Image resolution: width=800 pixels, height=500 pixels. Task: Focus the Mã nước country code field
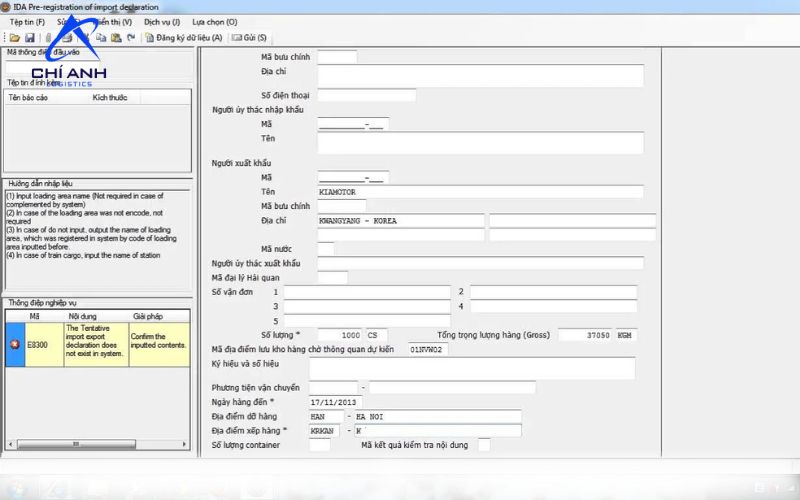[326, 249]
